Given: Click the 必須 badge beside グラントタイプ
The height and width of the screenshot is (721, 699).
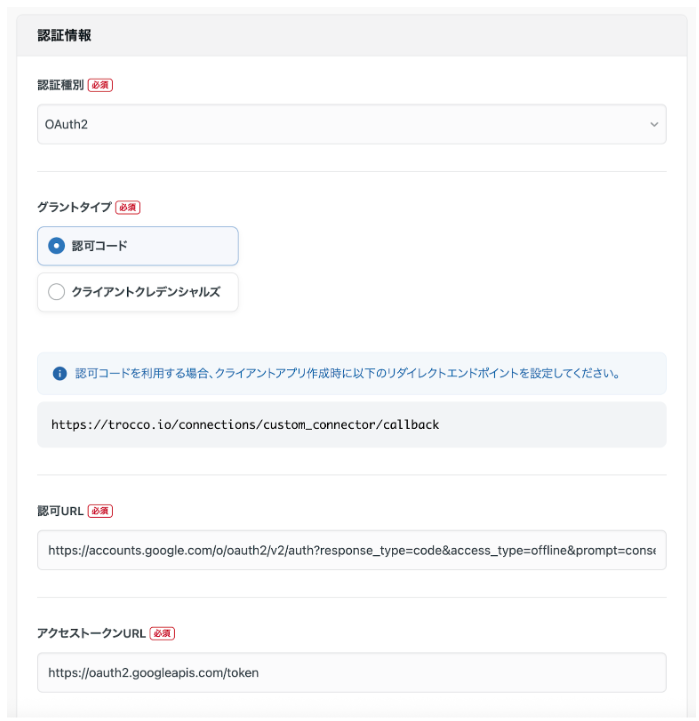Looking at the screenshot, I should [127, 208].
